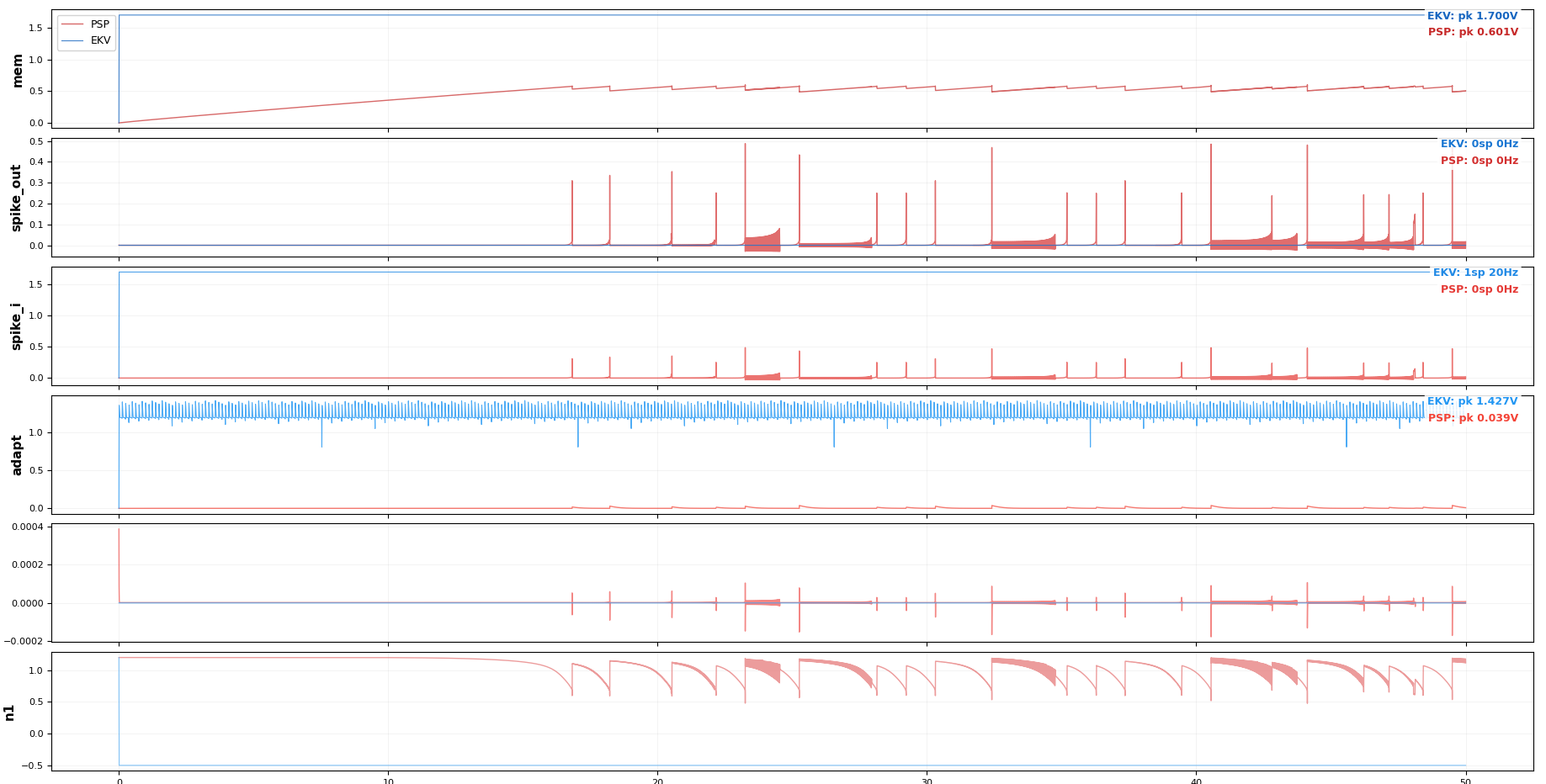This screenshot has width=1546, height=784.
Task: Click the x-axis tick label 30
Action: click(927, 781)
